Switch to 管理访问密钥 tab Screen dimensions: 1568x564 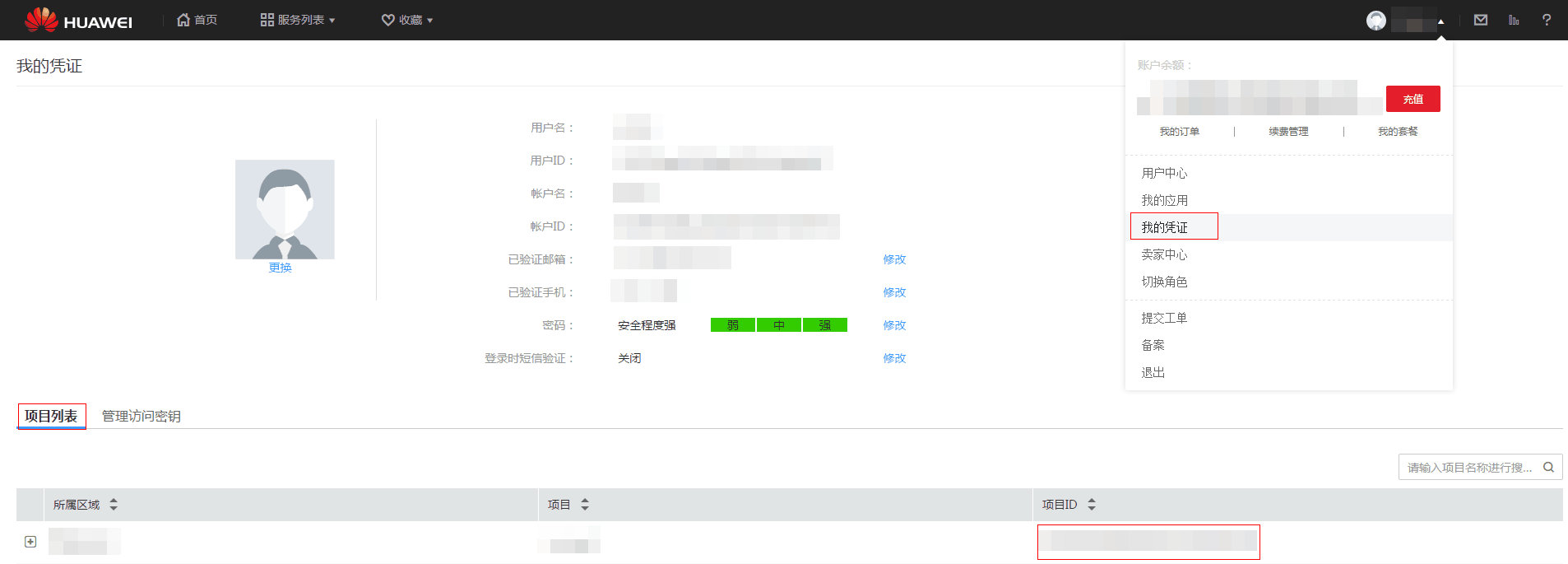141,416
